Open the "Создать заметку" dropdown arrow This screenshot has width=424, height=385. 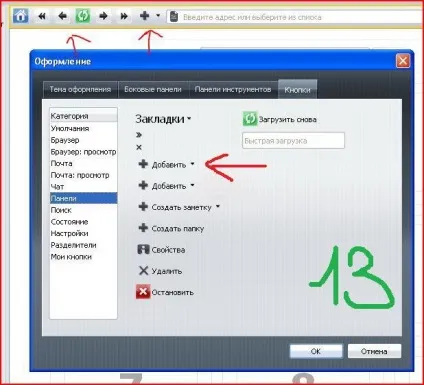(x=218, y=206)
